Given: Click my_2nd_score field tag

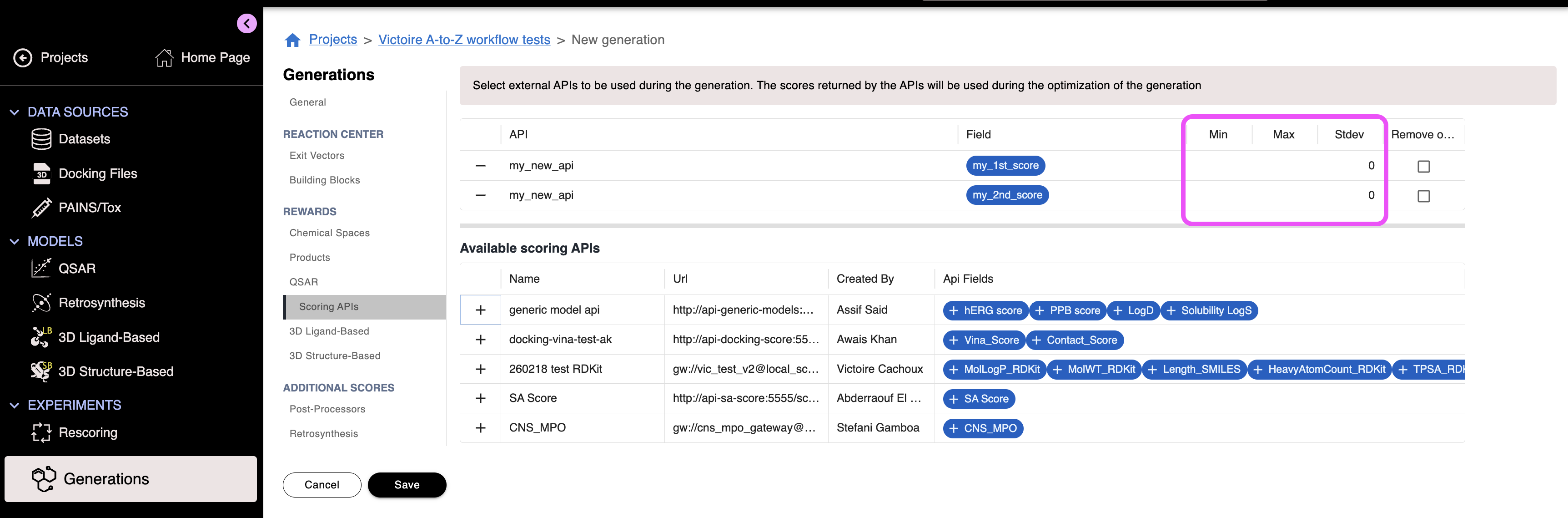Looking at the screenshot, I should (x=1007, y=196).
